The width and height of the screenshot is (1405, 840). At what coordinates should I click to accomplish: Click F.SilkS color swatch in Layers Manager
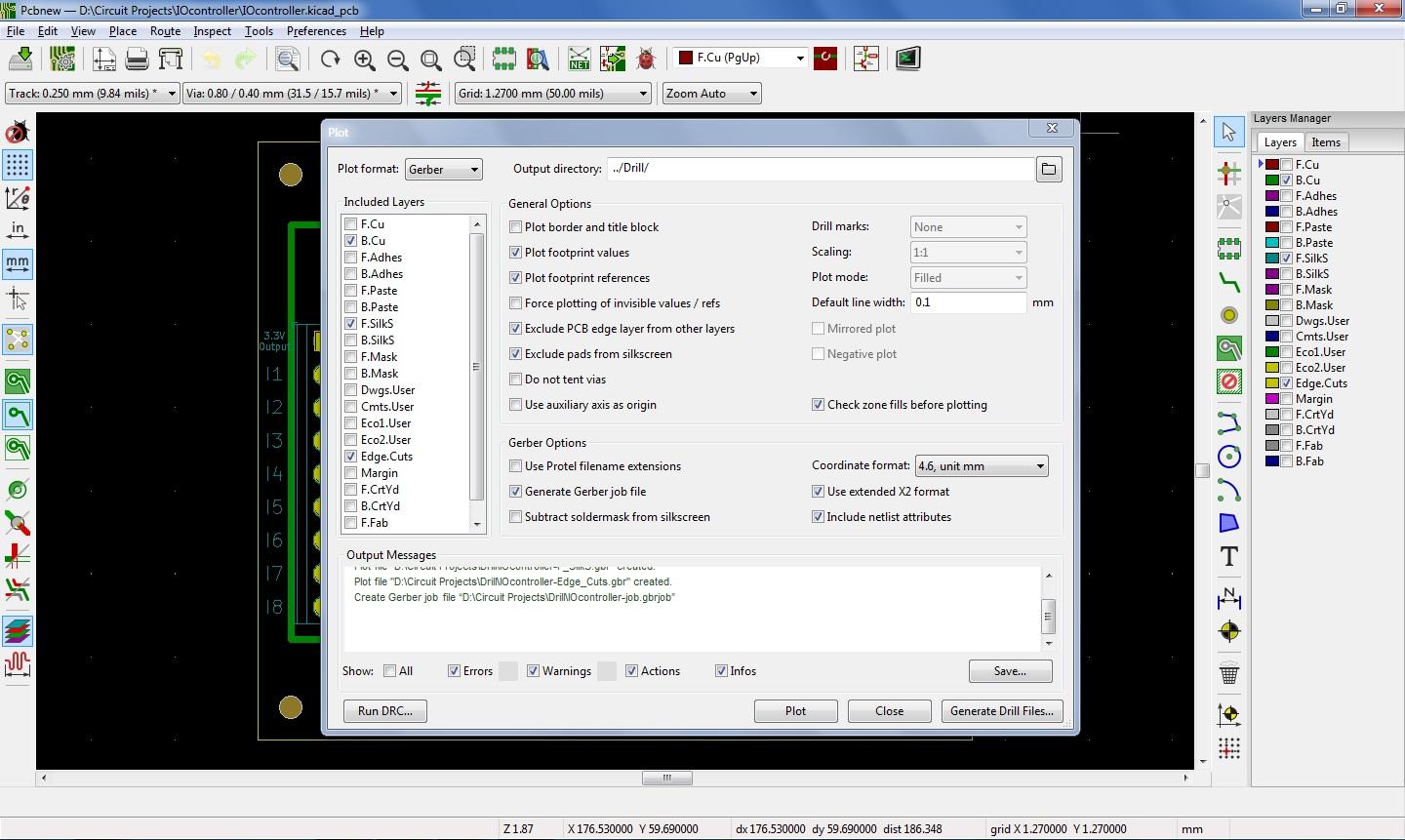click(x=1272, y=259)
